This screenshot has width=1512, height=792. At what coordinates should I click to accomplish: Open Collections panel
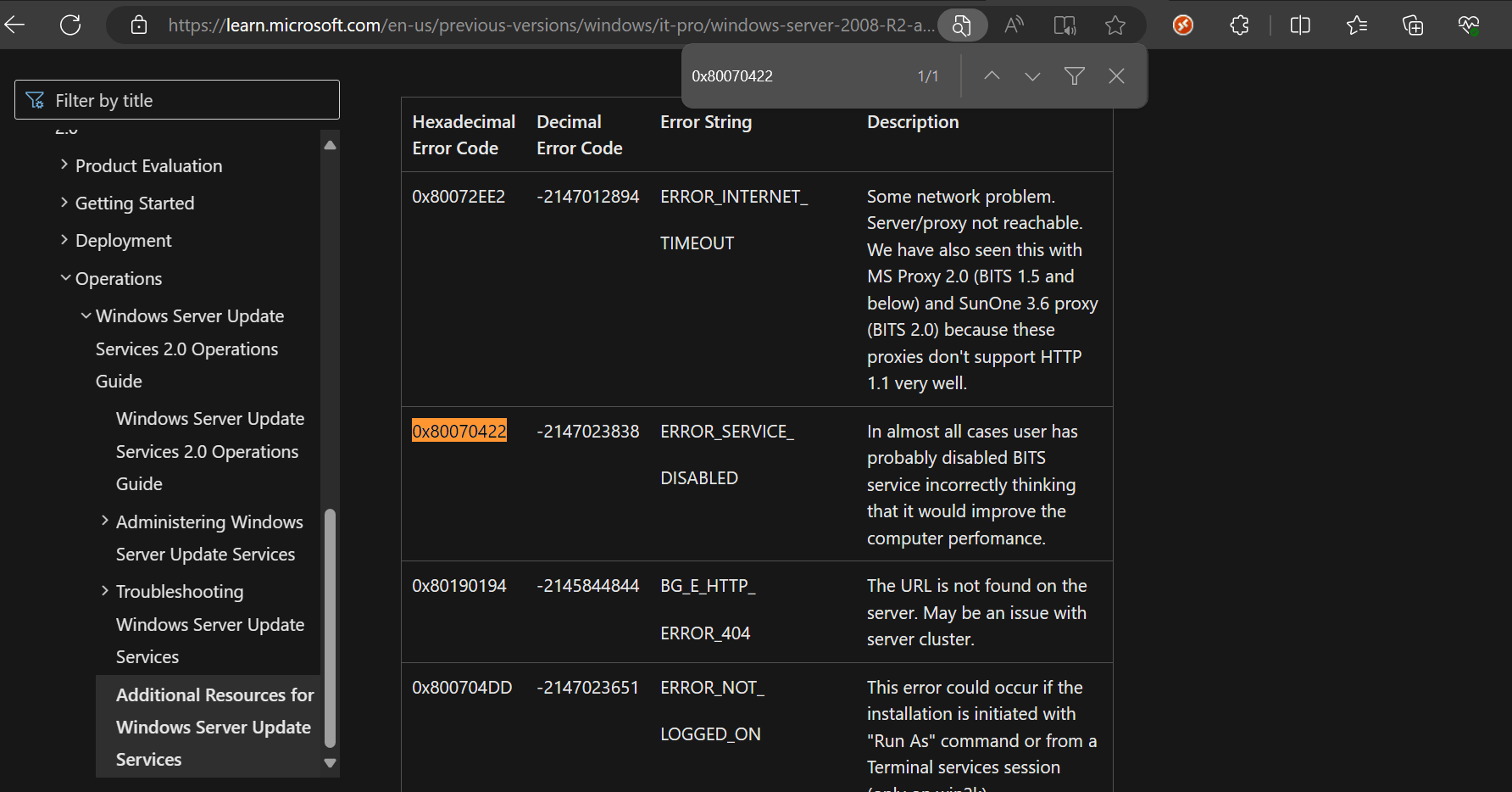coord(1413,25)
